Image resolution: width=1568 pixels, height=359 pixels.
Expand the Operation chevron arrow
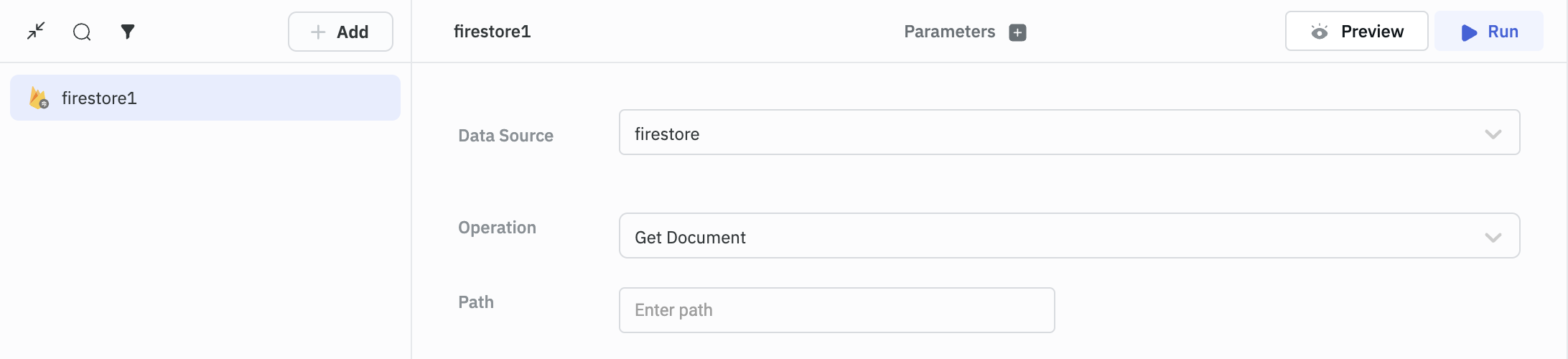pyautogui.click(x=1493, y=238)
